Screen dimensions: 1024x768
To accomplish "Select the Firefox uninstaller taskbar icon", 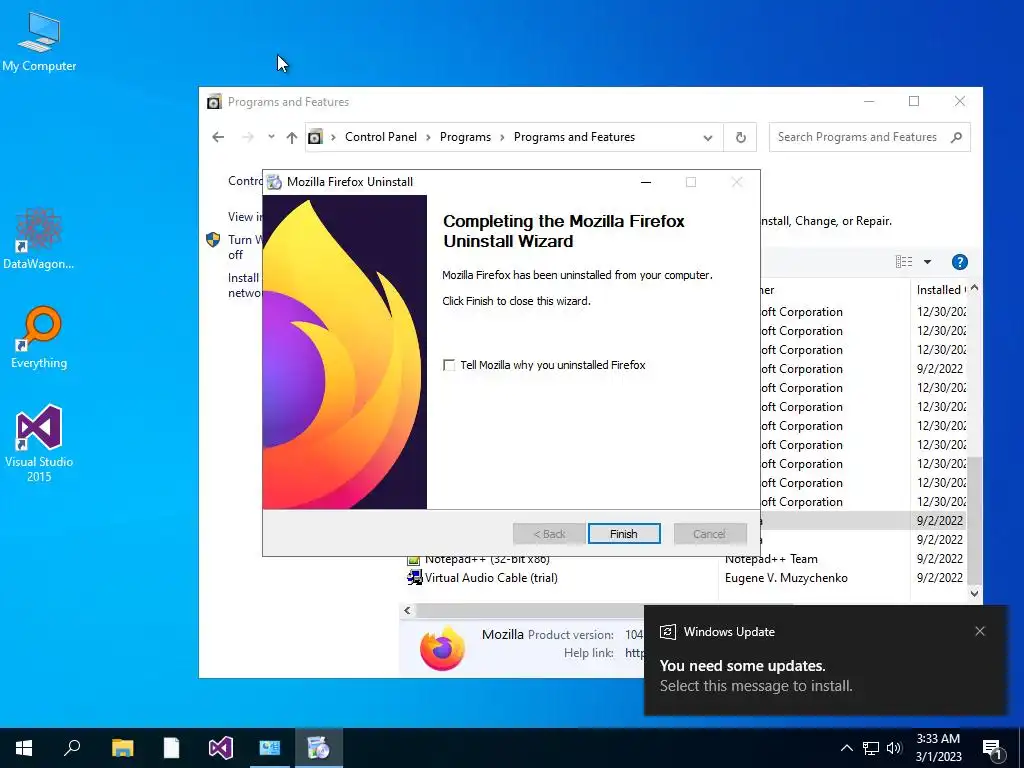I will pyautogui.click(x=319, y=748).
